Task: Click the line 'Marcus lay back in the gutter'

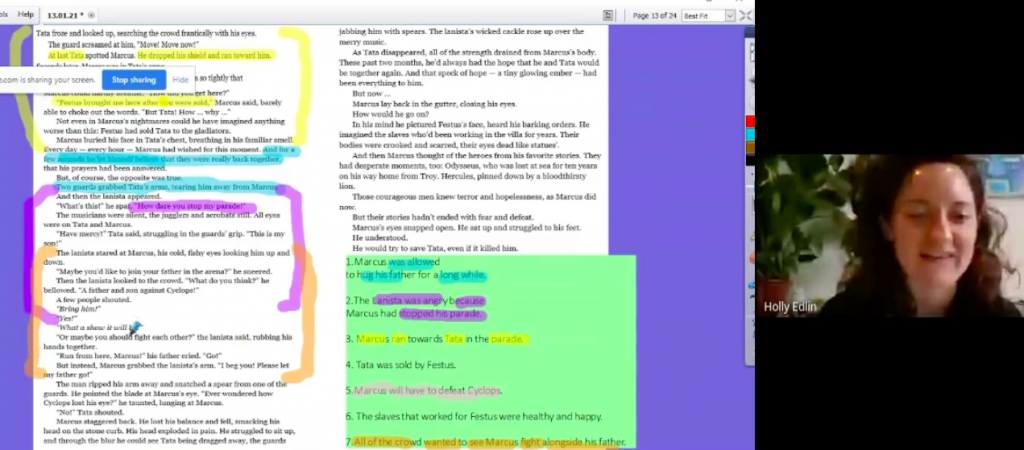Action: [x=434, y=104]
